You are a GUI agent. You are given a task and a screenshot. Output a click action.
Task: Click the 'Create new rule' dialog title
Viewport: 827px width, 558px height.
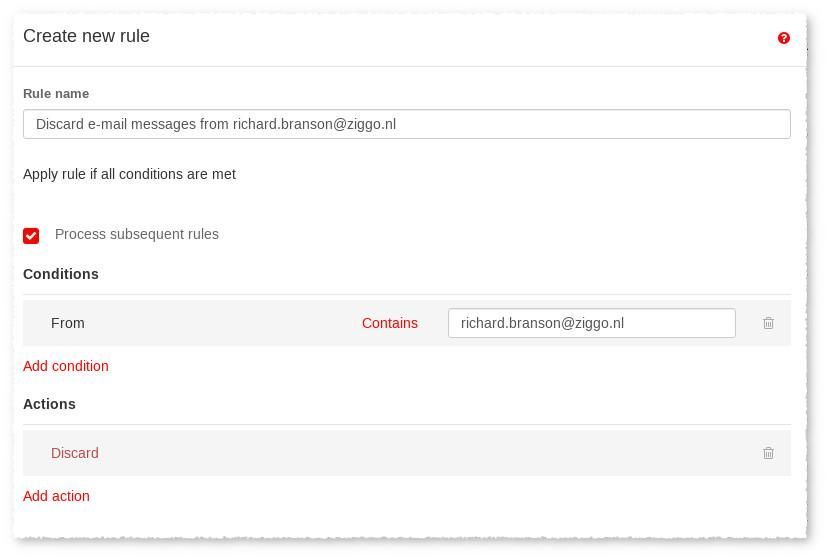[x=86, y=36]
